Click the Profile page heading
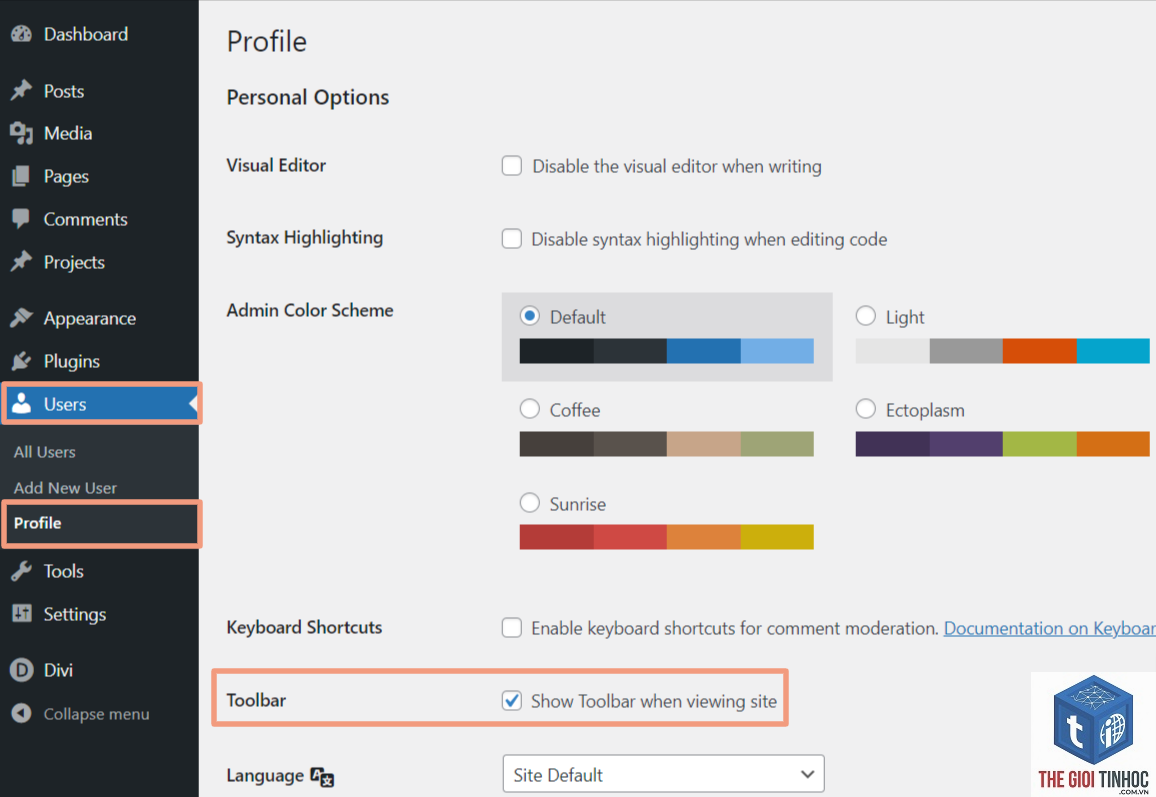This screenshot has height=797, width=1156. pos(266,41)
